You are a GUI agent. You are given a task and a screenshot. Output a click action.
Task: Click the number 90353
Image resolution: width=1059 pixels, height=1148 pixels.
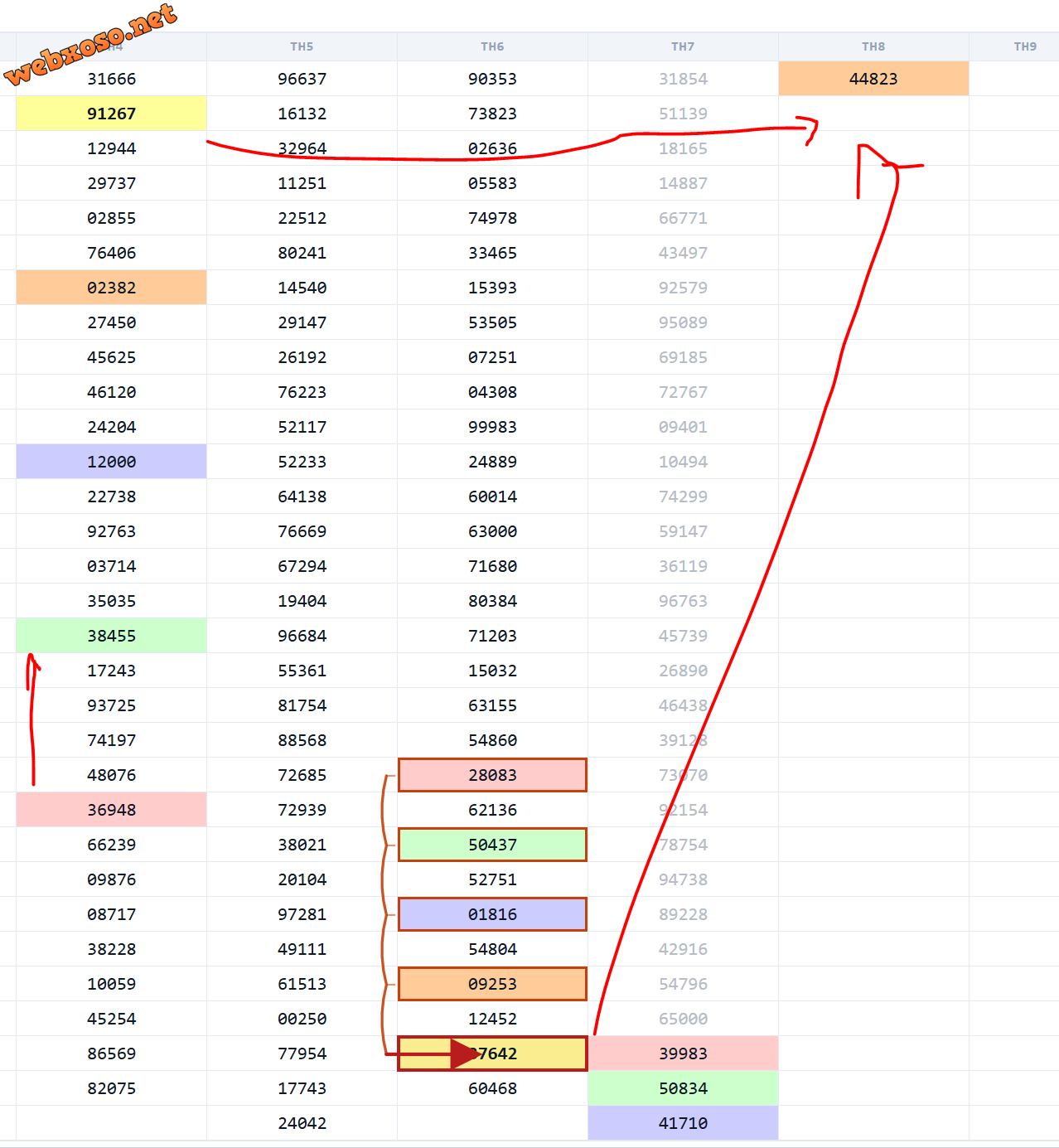492,79
